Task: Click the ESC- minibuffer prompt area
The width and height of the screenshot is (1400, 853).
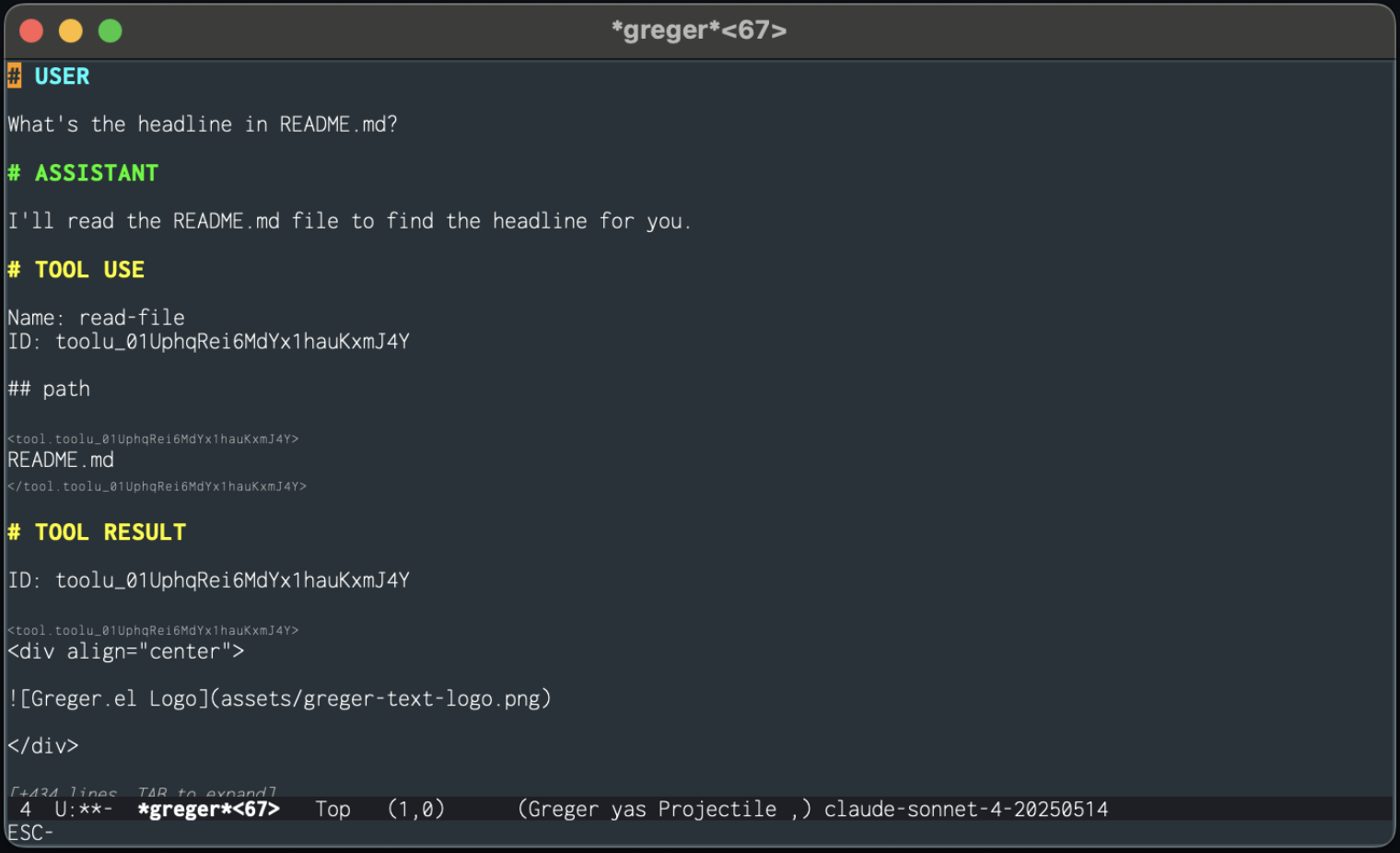Action: click(29, 832)
